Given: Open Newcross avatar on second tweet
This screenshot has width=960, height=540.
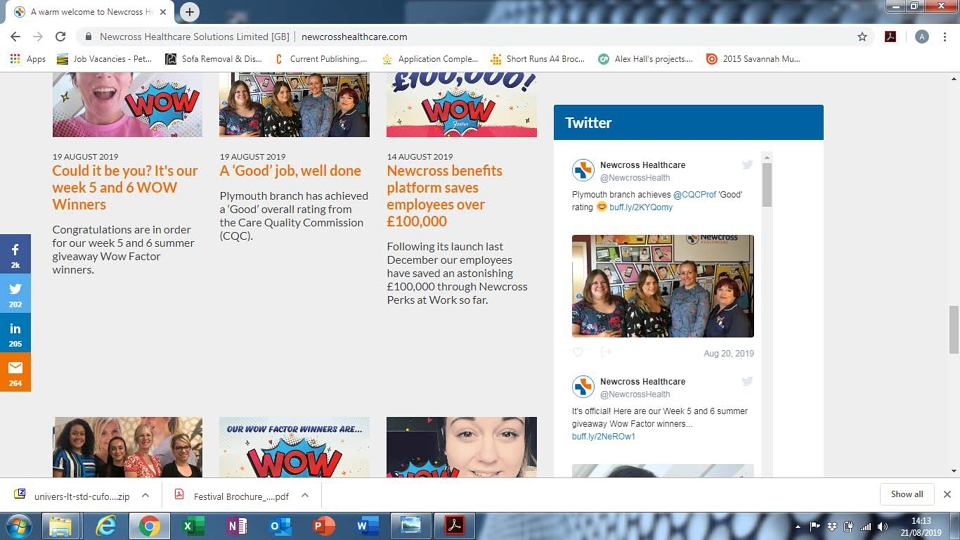Looking at the screenshot, I should 583,387.
